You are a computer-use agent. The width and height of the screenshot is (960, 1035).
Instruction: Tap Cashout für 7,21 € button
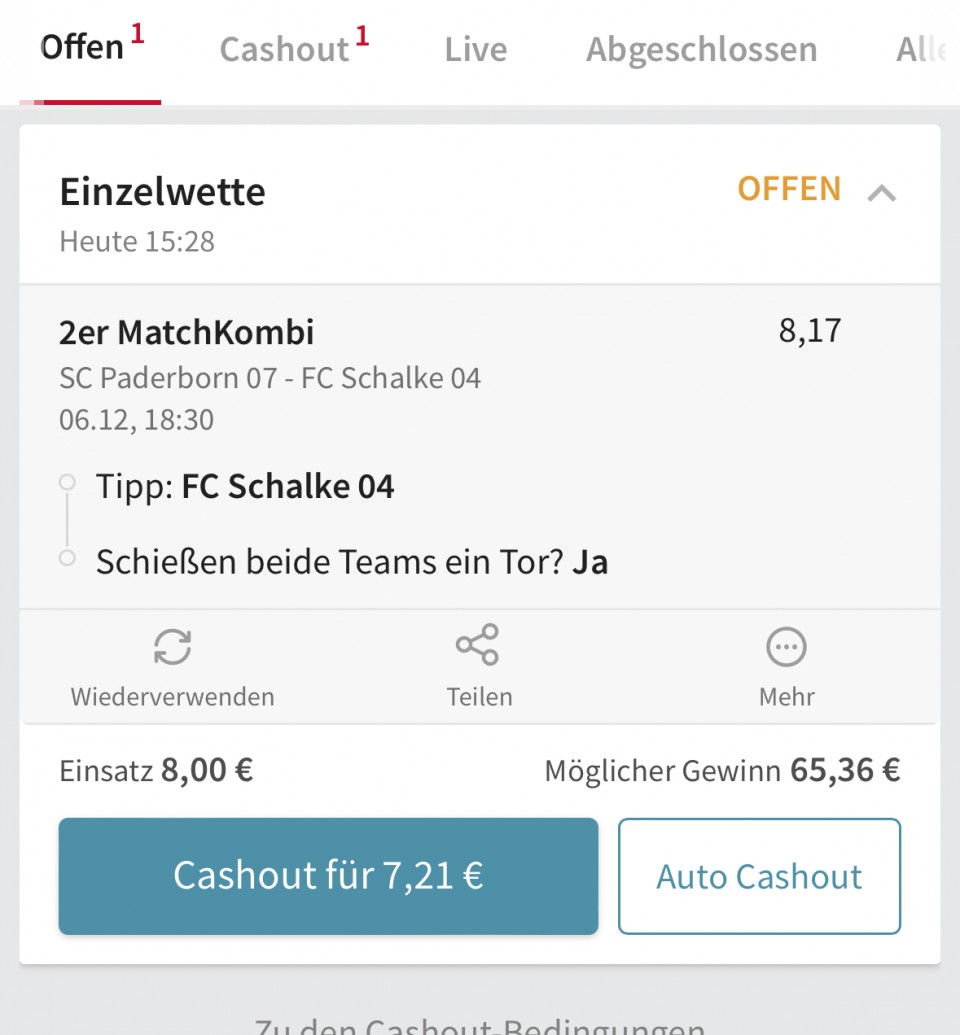[328, 876]
